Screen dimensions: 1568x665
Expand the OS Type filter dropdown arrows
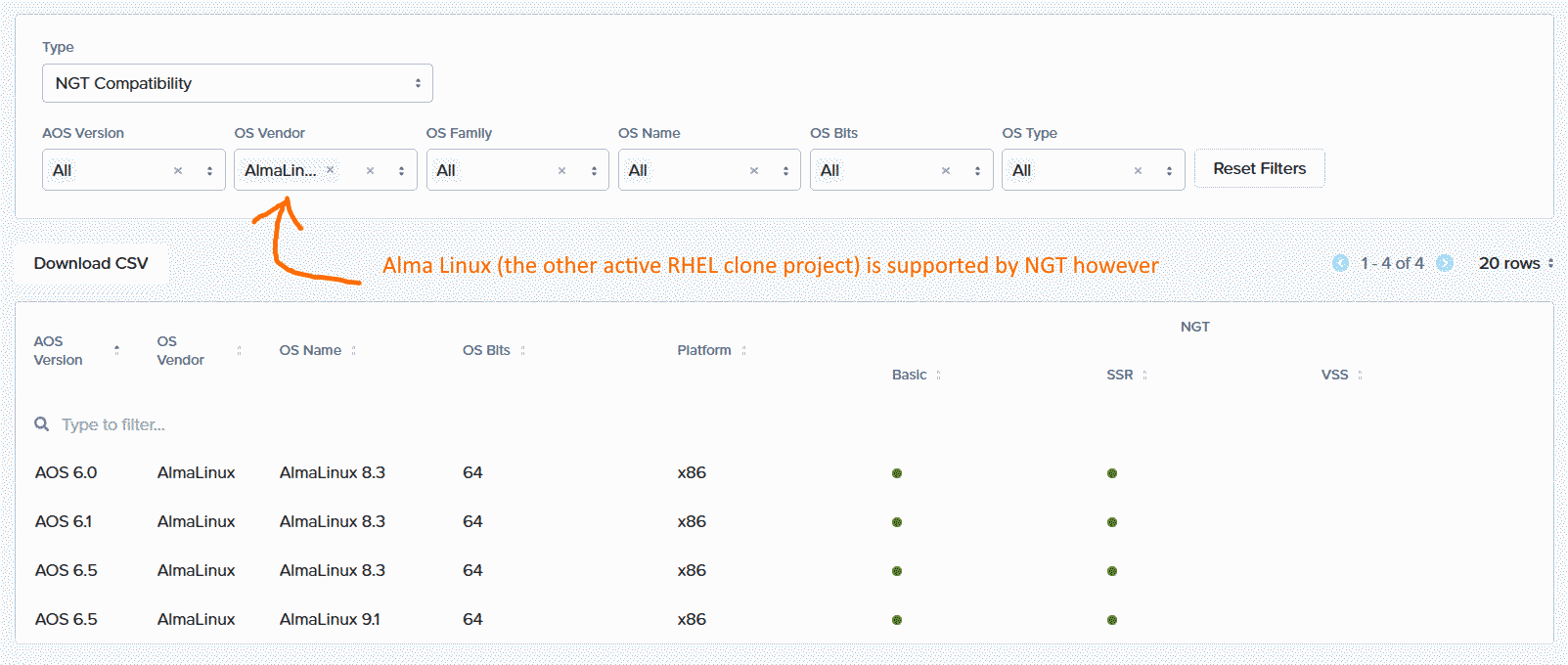pos(1169,170)
